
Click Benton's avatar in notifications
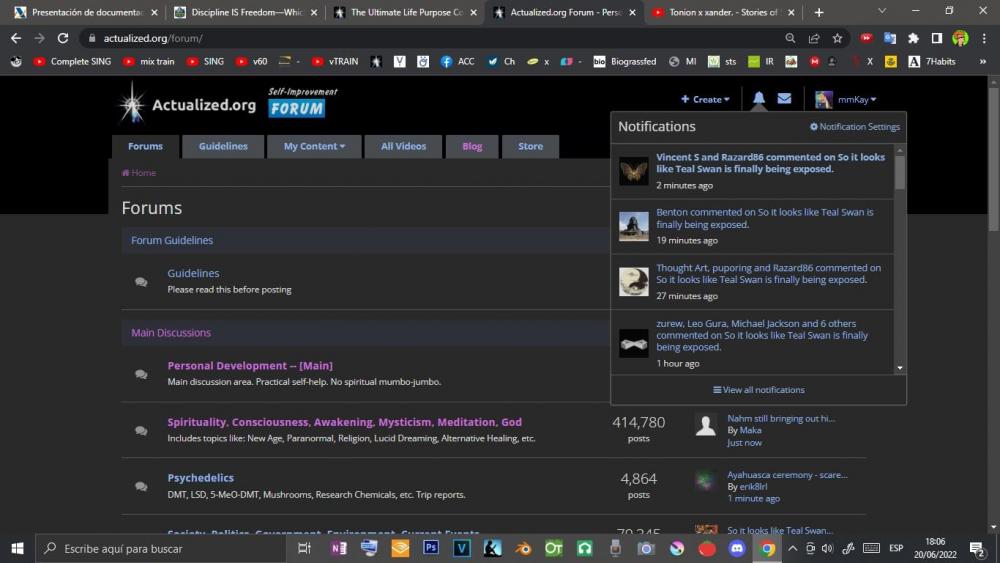[633, 226]
